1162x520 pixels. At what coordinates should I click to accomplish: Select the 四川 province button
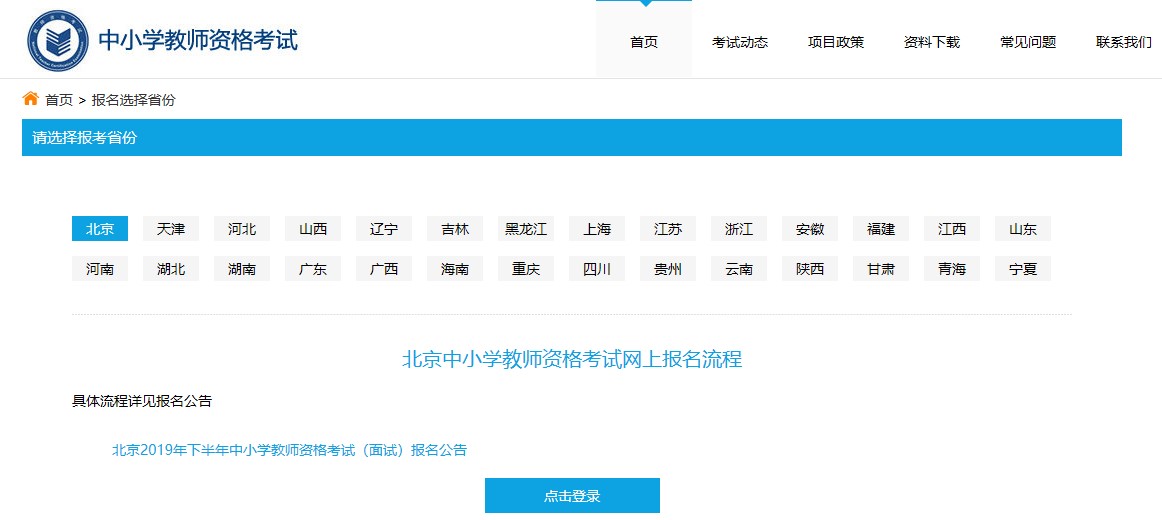click(597, 269)
